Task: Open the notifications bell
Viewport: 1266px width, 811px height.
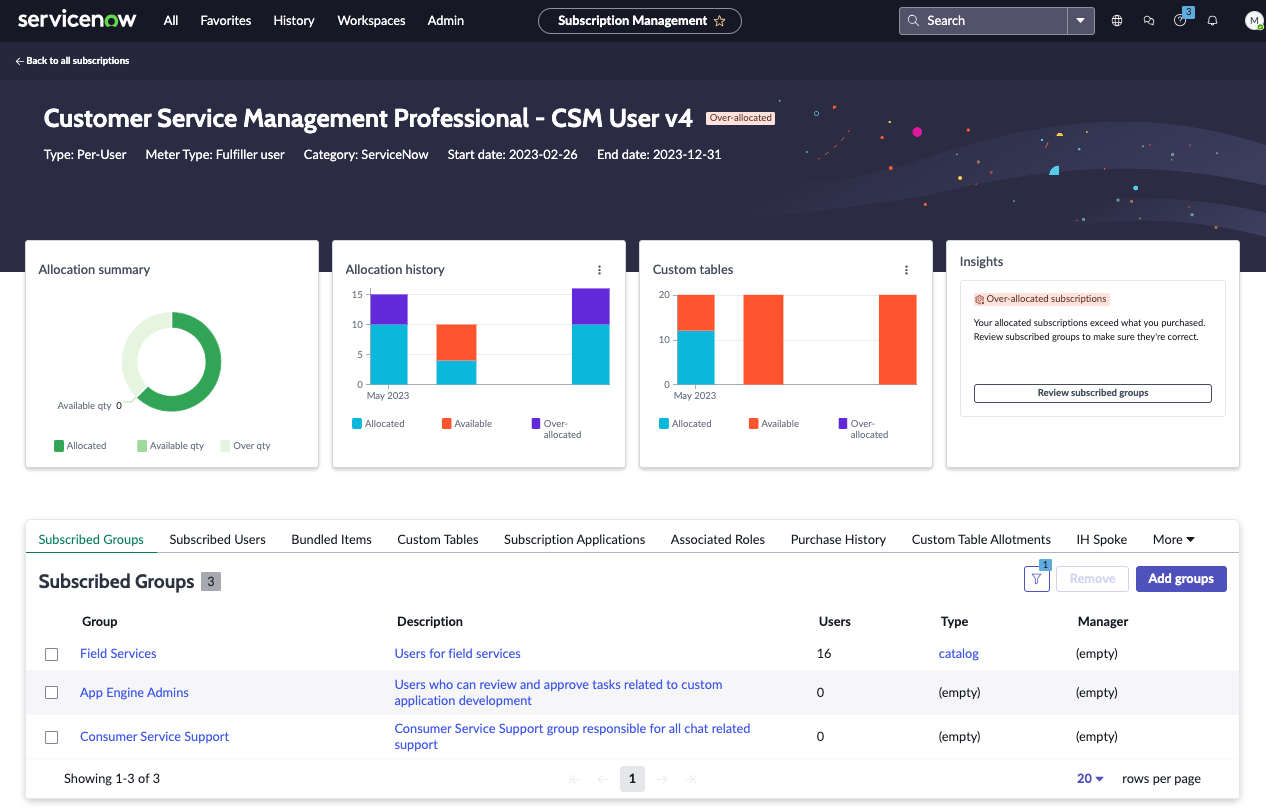Action: [x=1213, y=20]
